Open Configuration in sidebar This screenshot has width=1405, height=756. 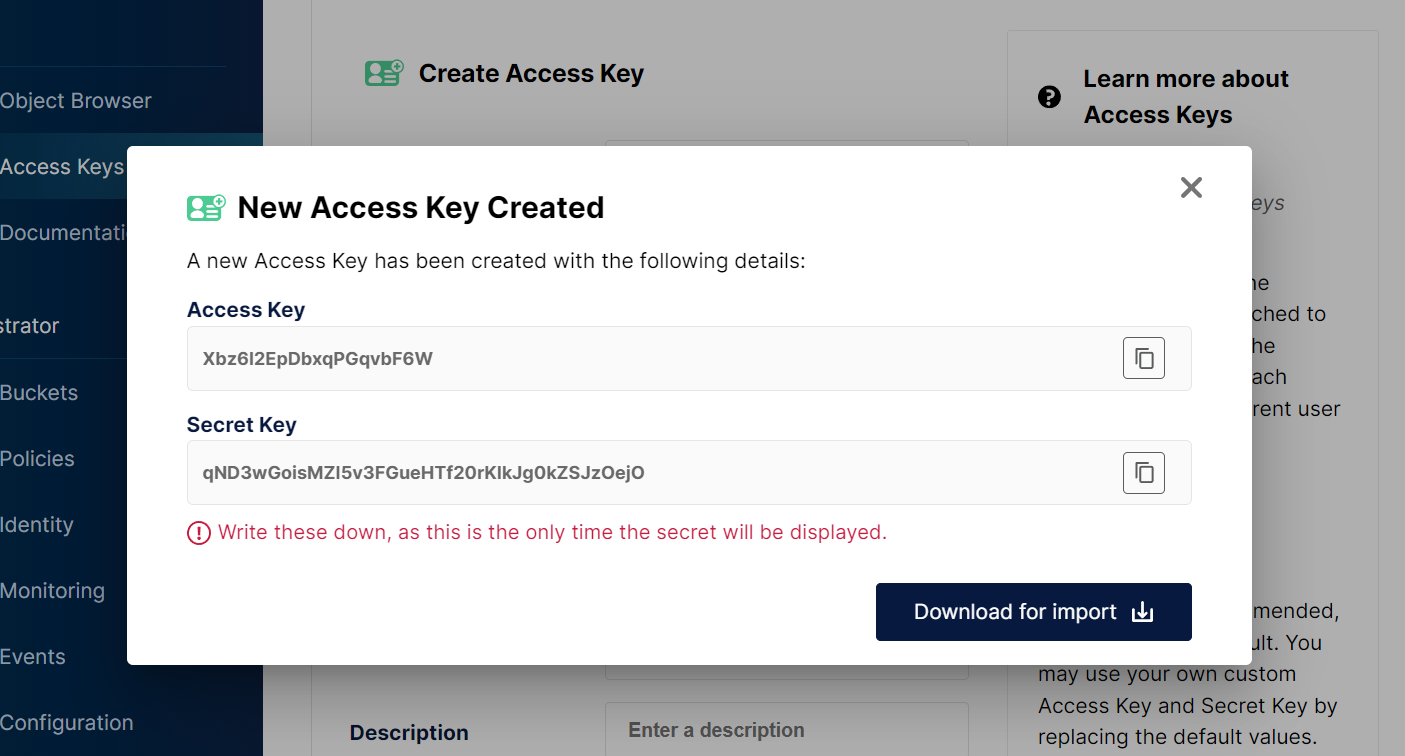pos(67,723)
